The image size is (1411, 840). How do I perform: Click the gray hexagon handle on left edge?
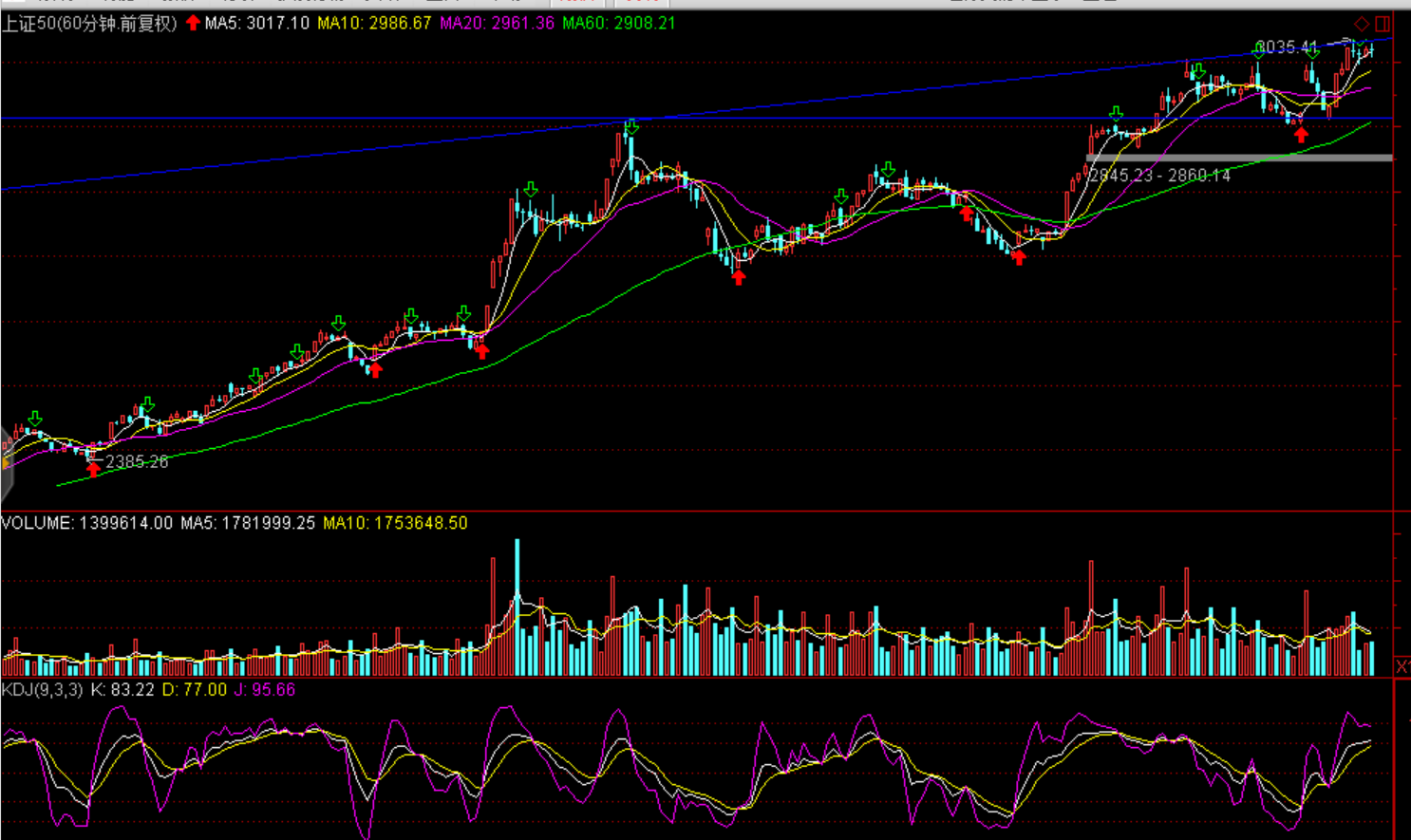point(6,463)
